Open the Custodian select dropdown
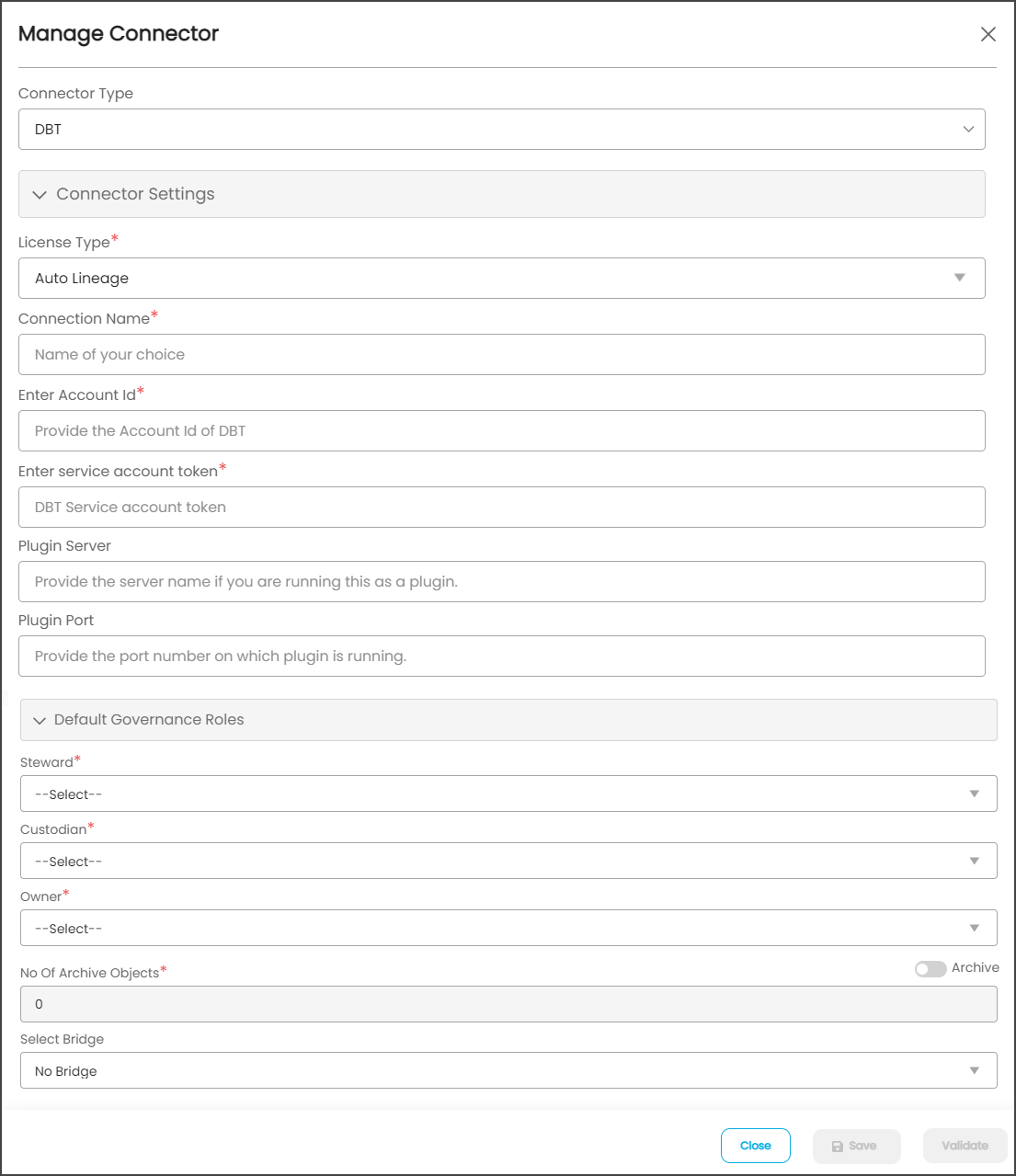1016x1176 pixels. 508,862
